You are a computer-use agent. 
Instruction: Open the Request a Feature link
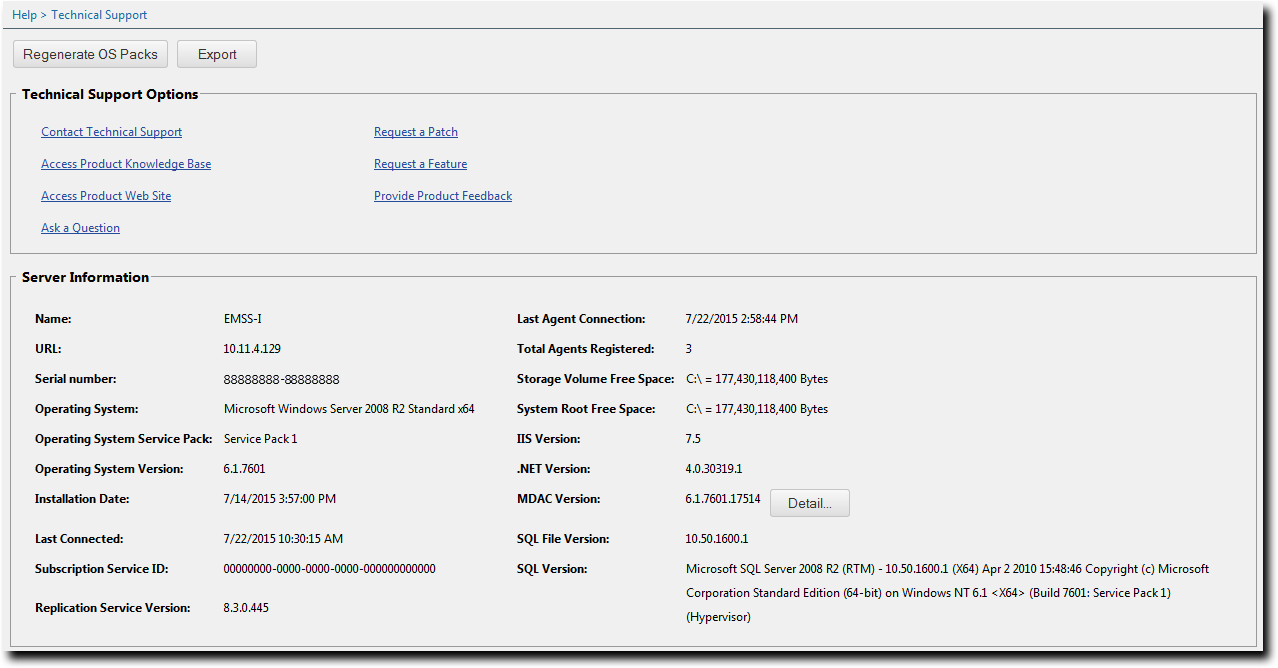420,164
